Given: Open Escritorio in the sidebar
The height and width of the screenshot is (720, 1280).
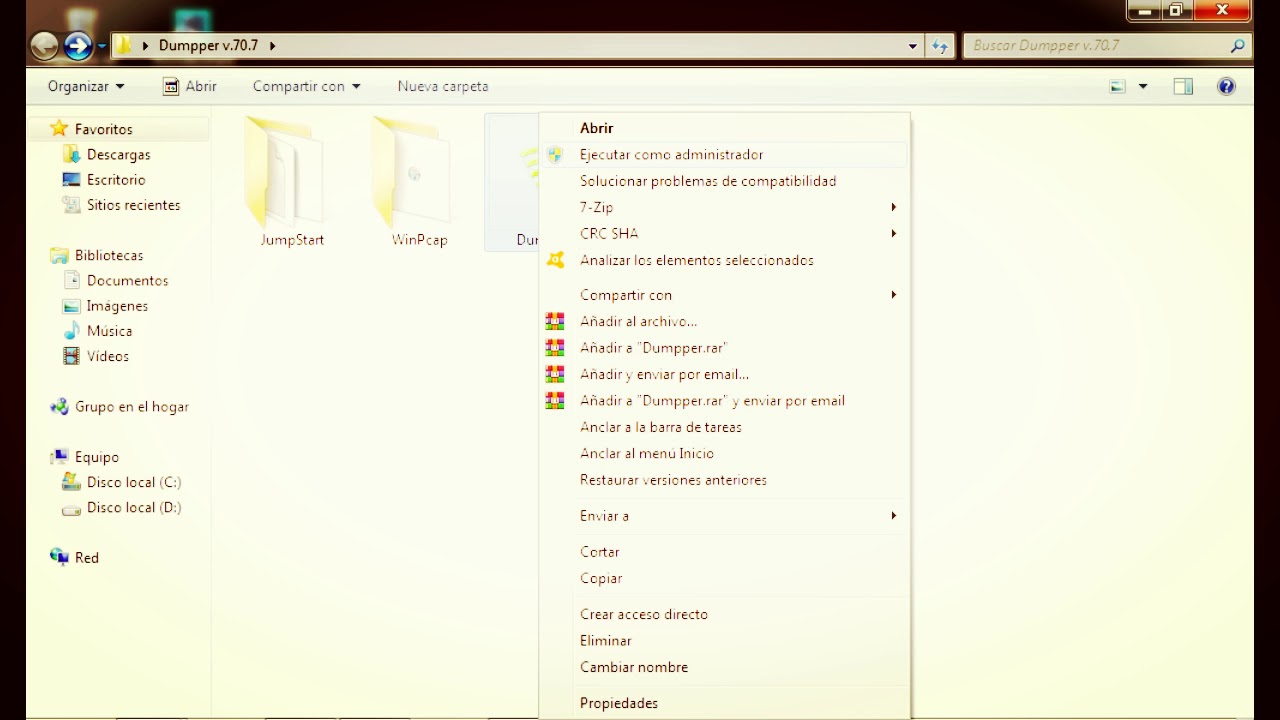Looking at the screenshot, I should [x=115, y=180].
